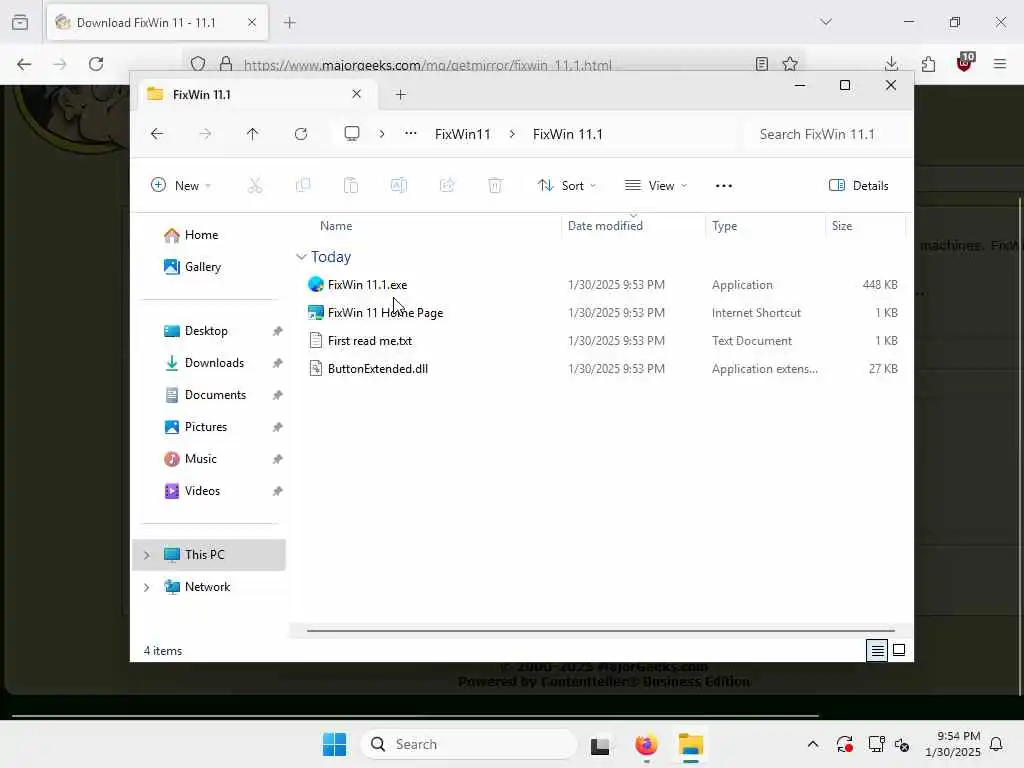The image size is (1024, 768).
Task: Go up one folder level in Explorer
Action: [253, 134]
